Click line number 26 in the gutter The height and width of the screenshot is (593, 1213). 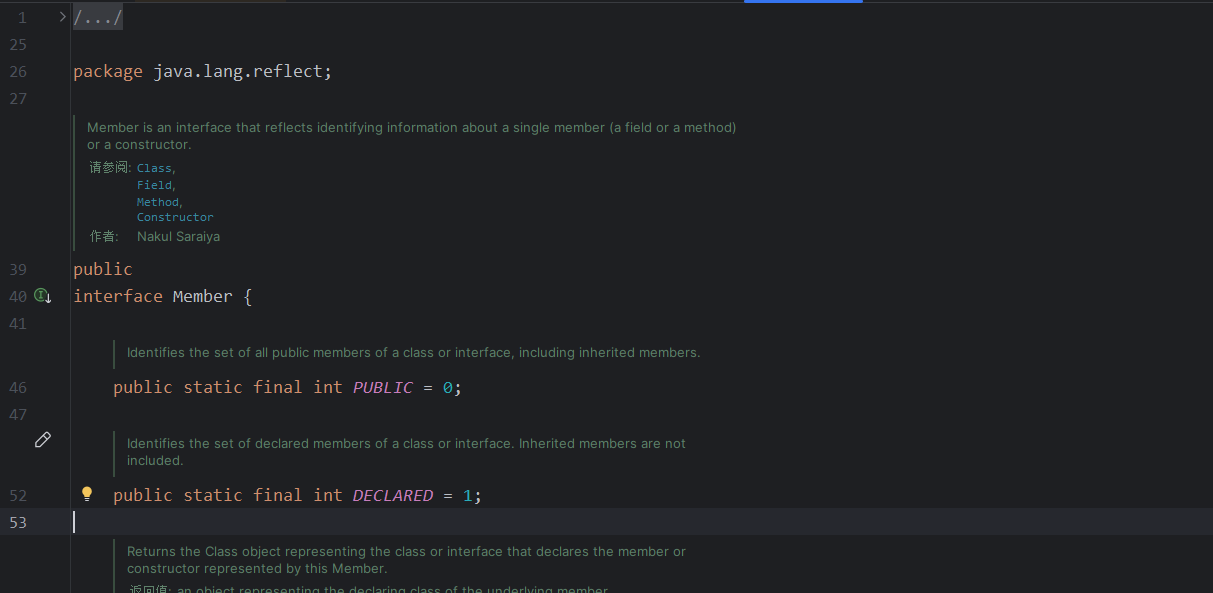(18, 72)
